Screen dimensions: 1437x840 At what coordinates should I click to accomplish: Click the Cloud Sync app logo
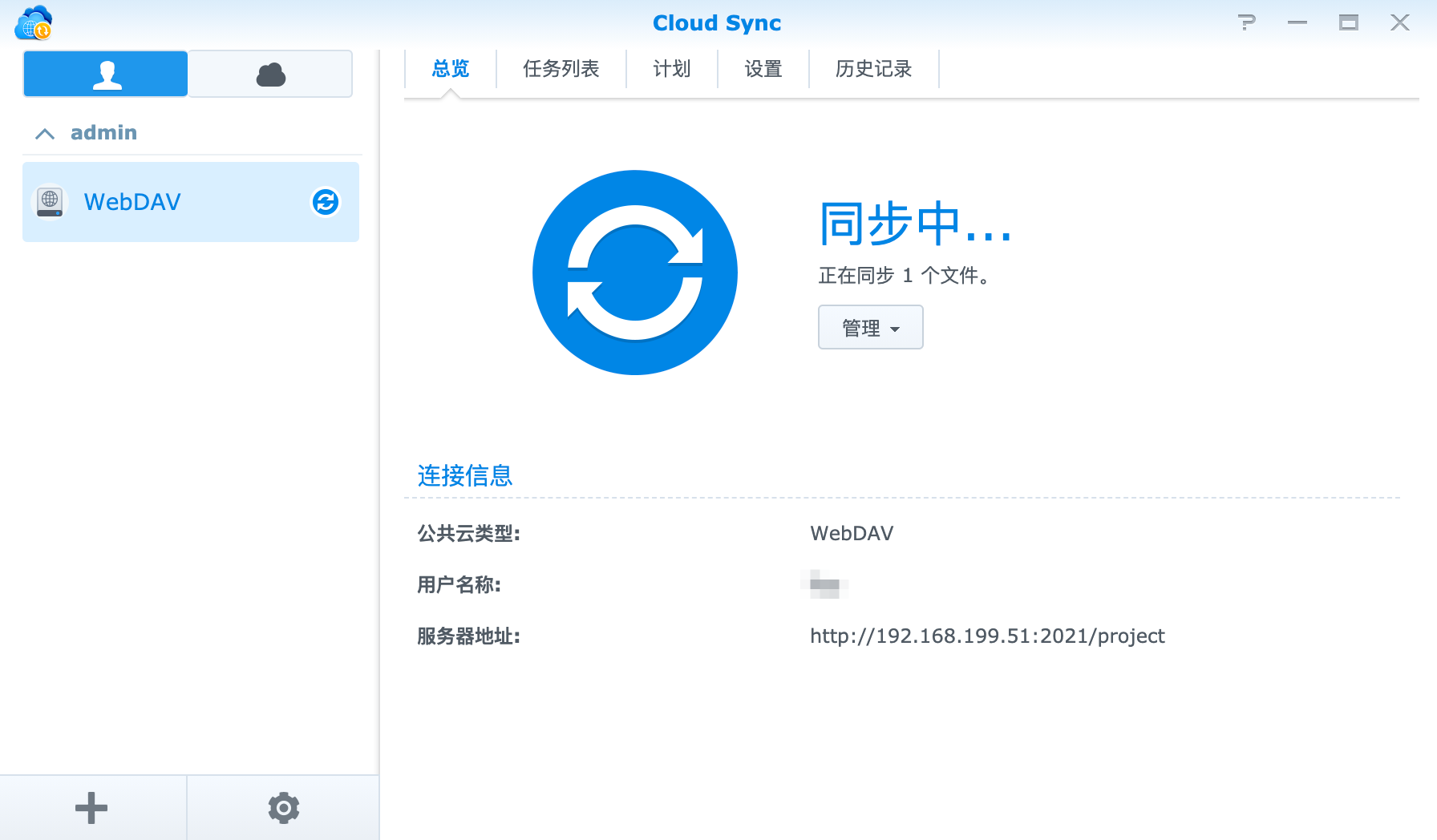click(x=32, y=23)
